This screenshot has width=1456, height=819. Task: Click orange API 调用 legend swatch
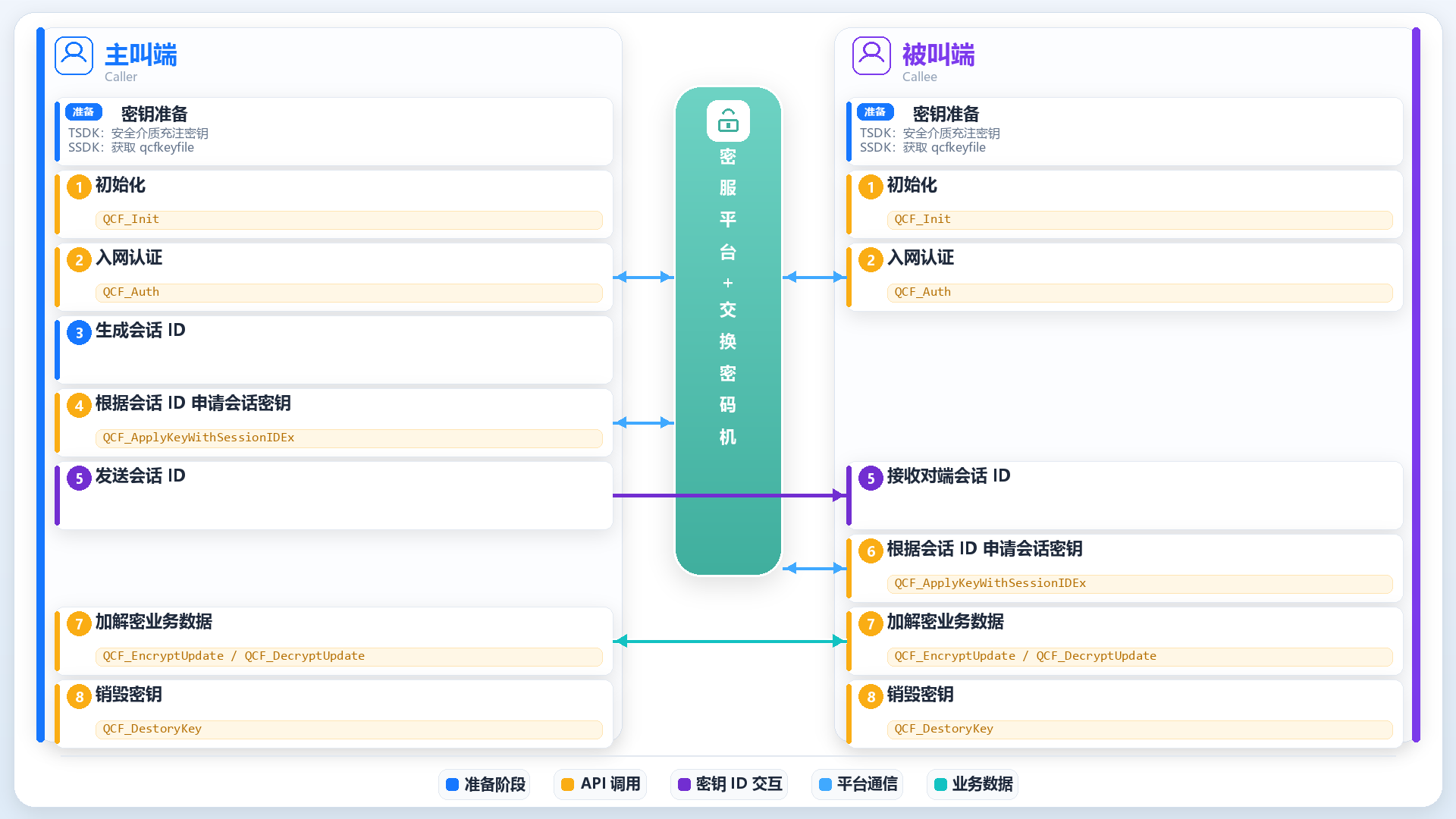(x=567, y=784)
